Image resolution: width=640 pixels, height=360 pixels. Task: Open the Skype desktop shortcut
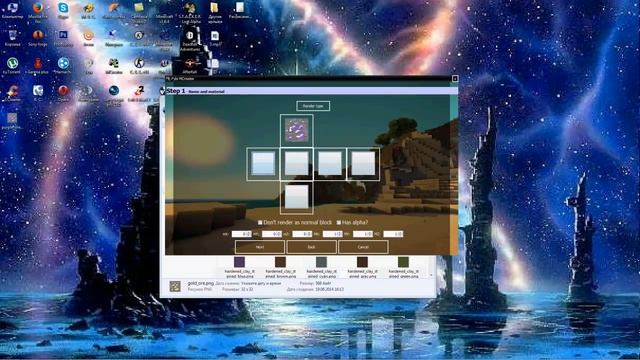63,9
